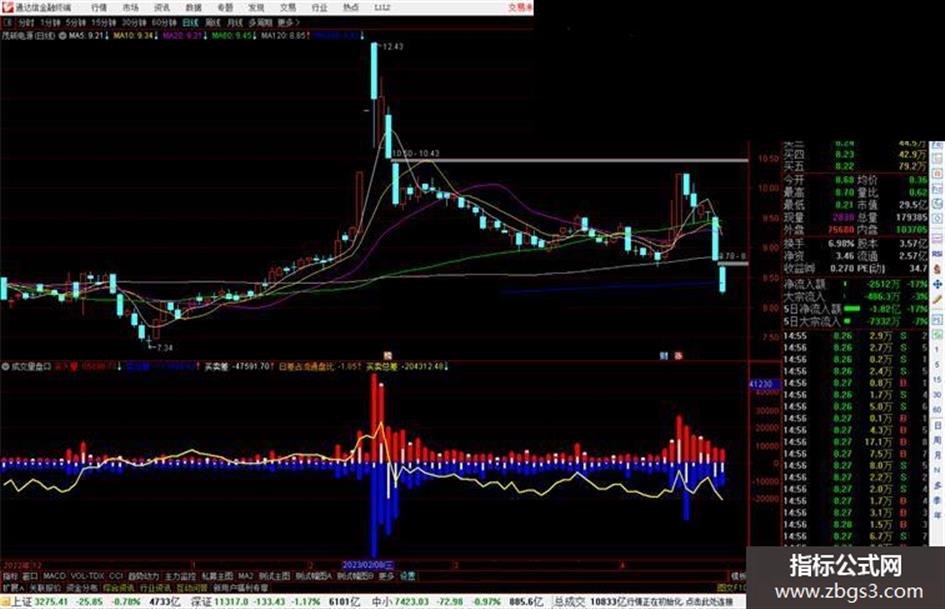The width and height of the screenshot is (945, 609).
Task: Click the RSI icon in right sidebar
Action: pos(937,254)
